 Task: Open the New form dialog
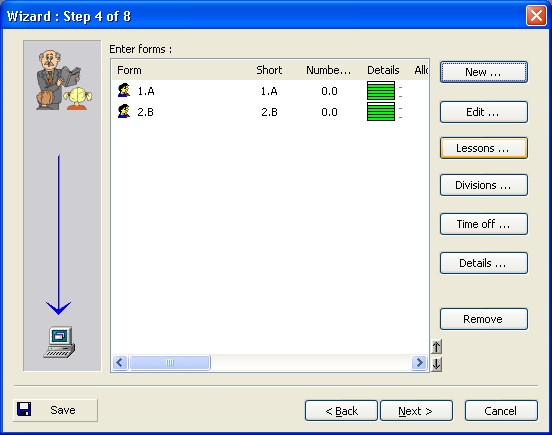(484, 72)
